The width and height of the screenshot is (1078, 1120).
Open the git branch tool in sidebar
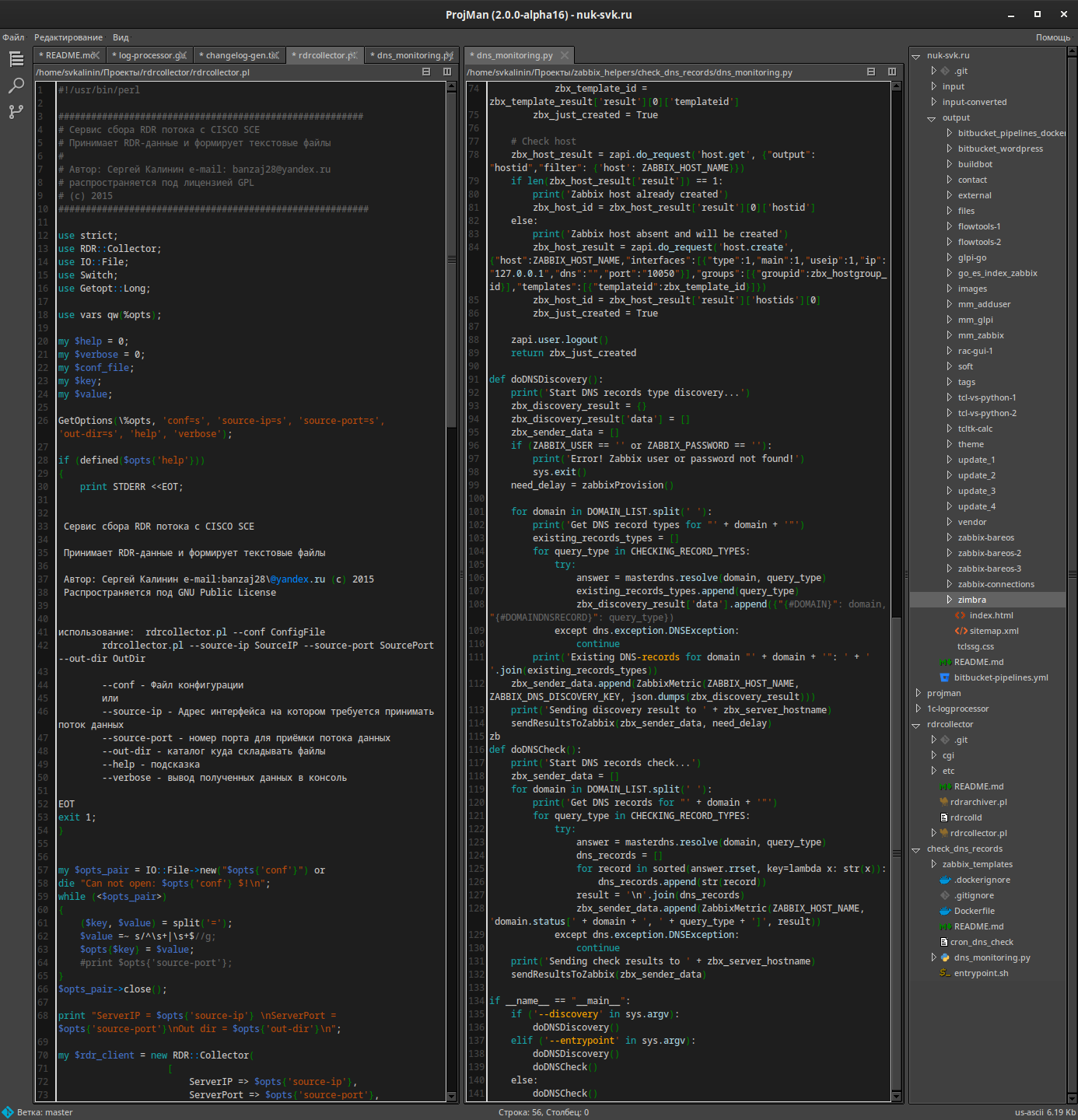point(16,112)
